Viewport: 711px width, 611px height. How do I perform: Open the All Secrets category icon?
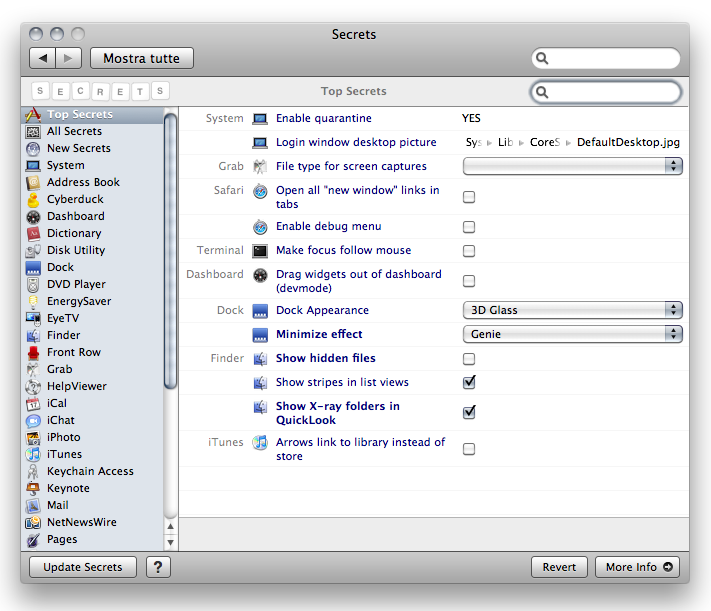pos(33,132)
